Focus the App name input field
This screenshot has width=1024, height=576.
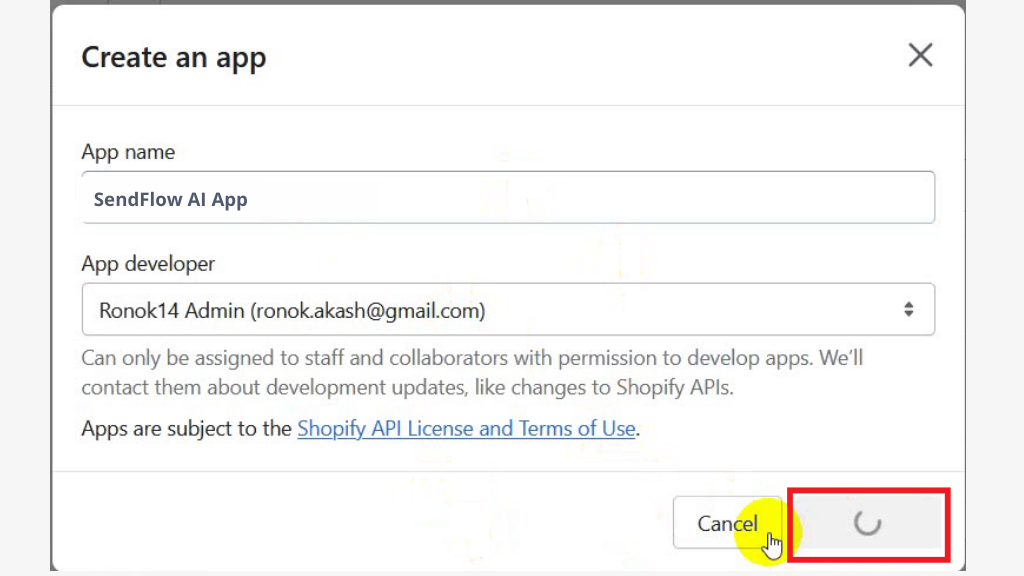pyautogui.click(x=508, y=198)
